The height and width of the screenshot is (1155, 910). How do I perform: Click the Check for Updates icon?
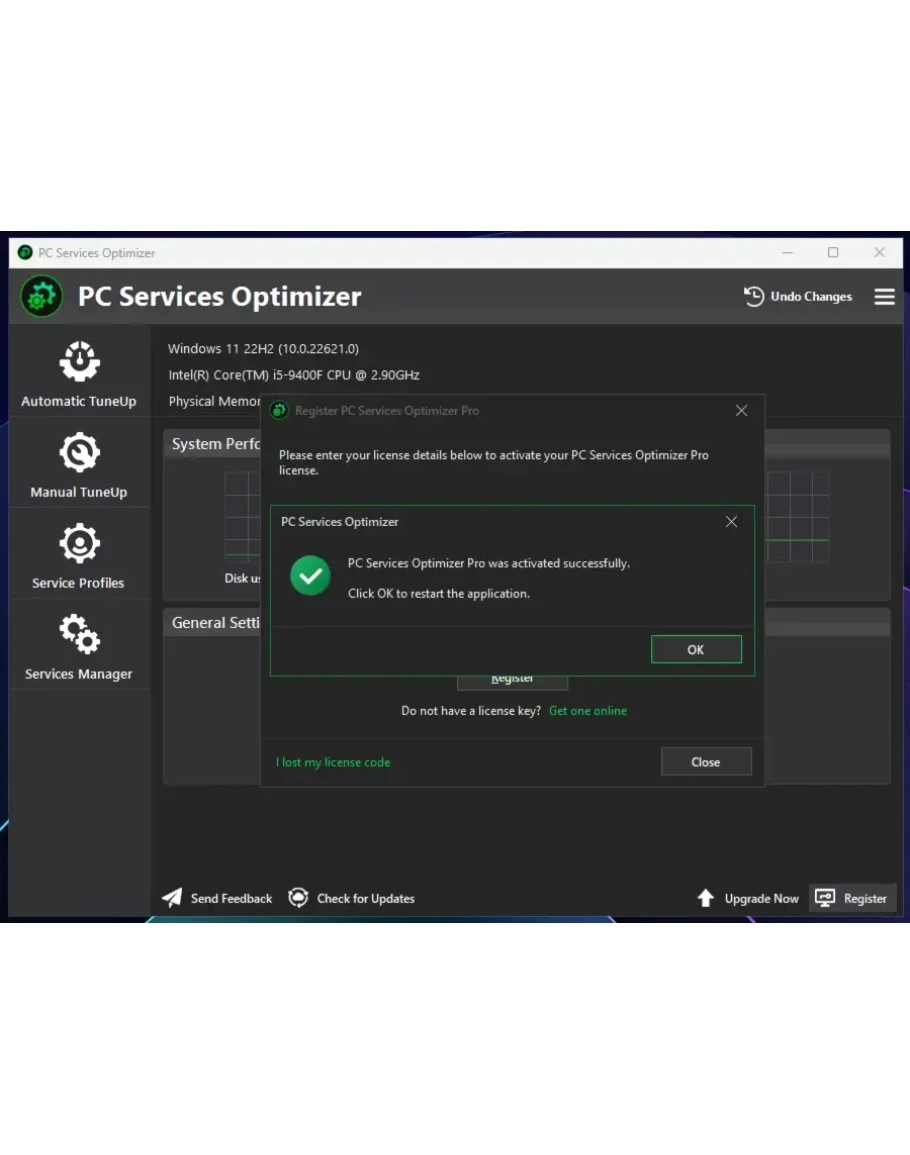[x=298, y=898]
